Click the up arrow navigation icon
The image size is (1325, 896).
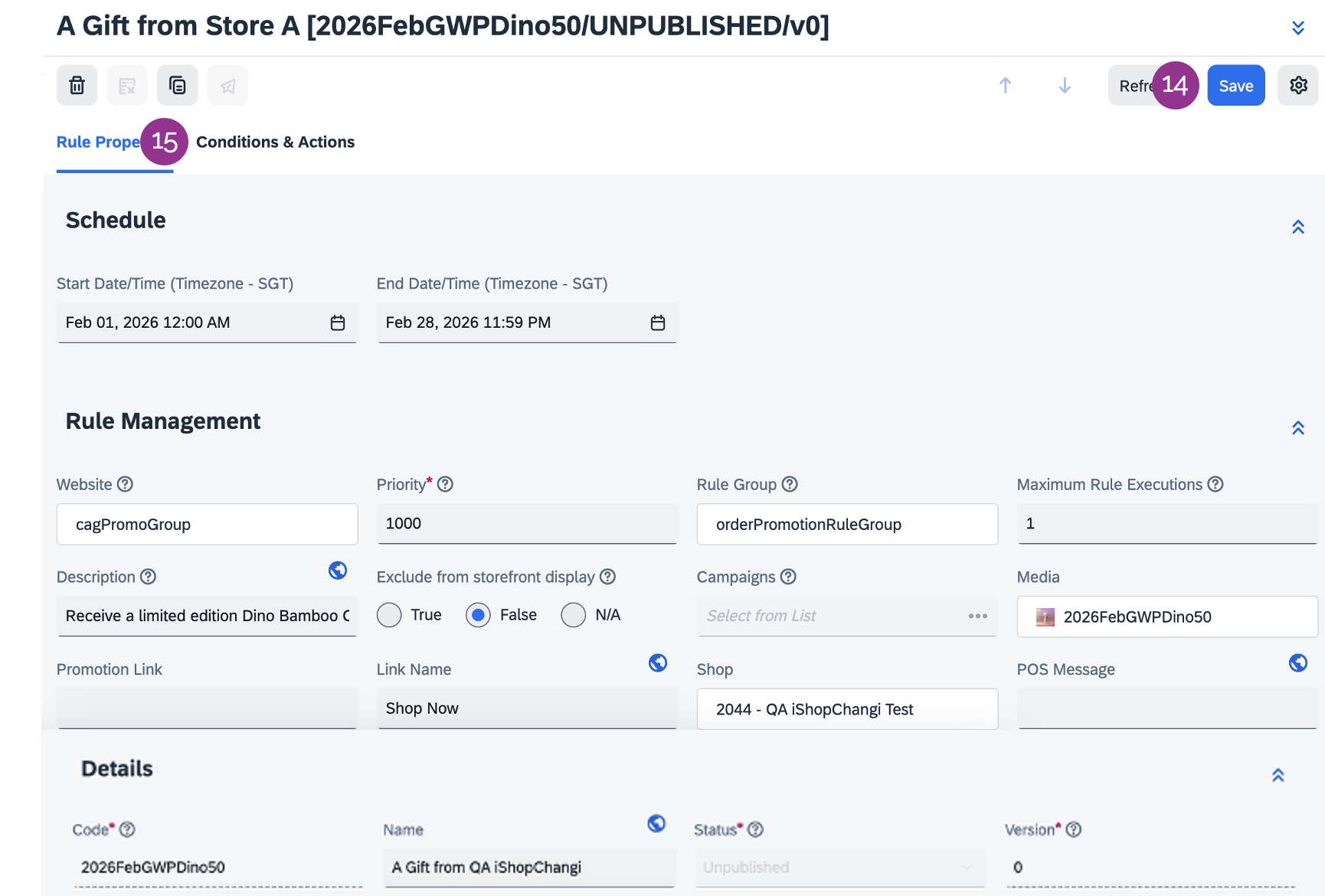(x=1005, y=85)
